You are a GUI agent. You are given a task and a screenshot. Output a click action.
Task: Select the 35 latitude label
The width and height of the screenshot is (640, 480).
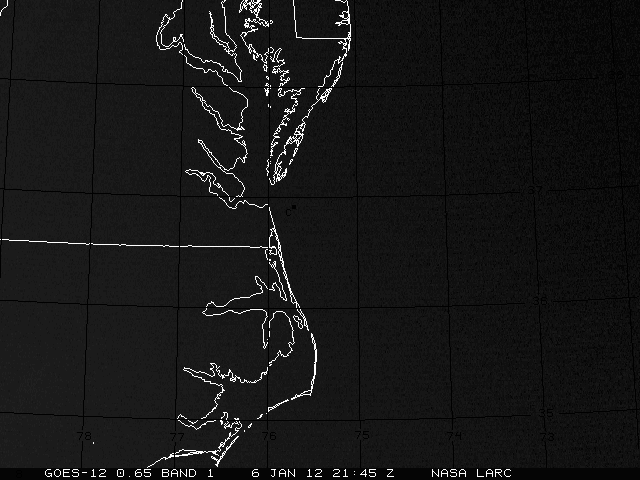[546, 412]
